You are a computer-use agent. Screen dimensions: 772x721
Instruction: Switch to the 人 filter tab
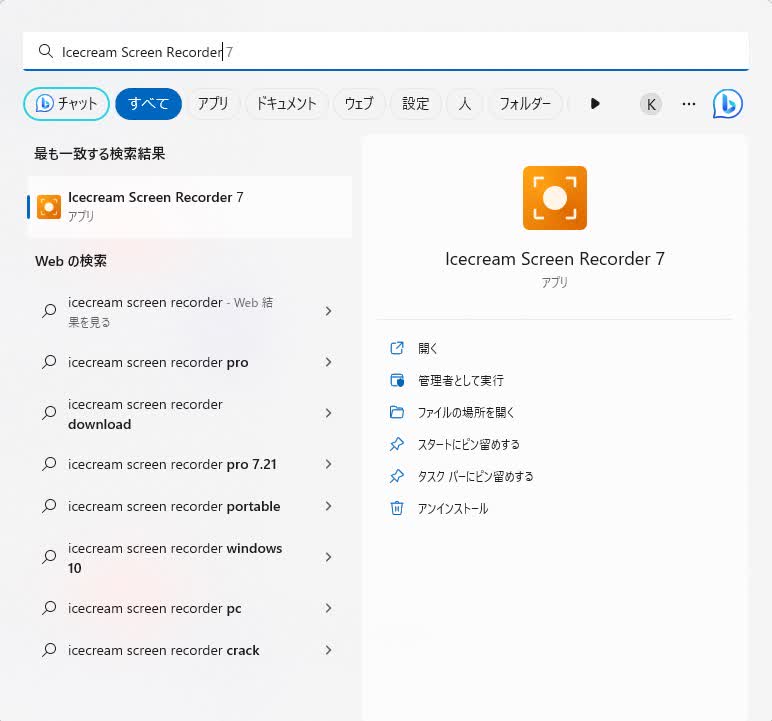point(464,104)
